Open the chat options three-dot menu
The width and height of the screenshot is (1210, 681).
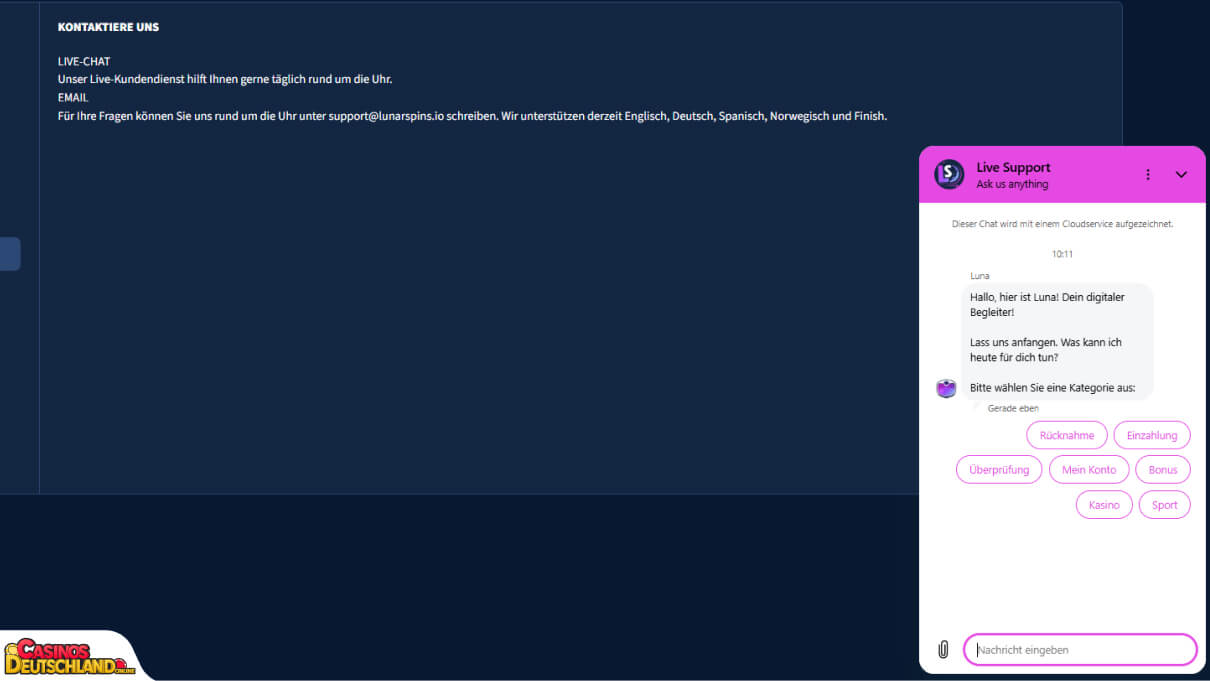[x=1148, y=174]
